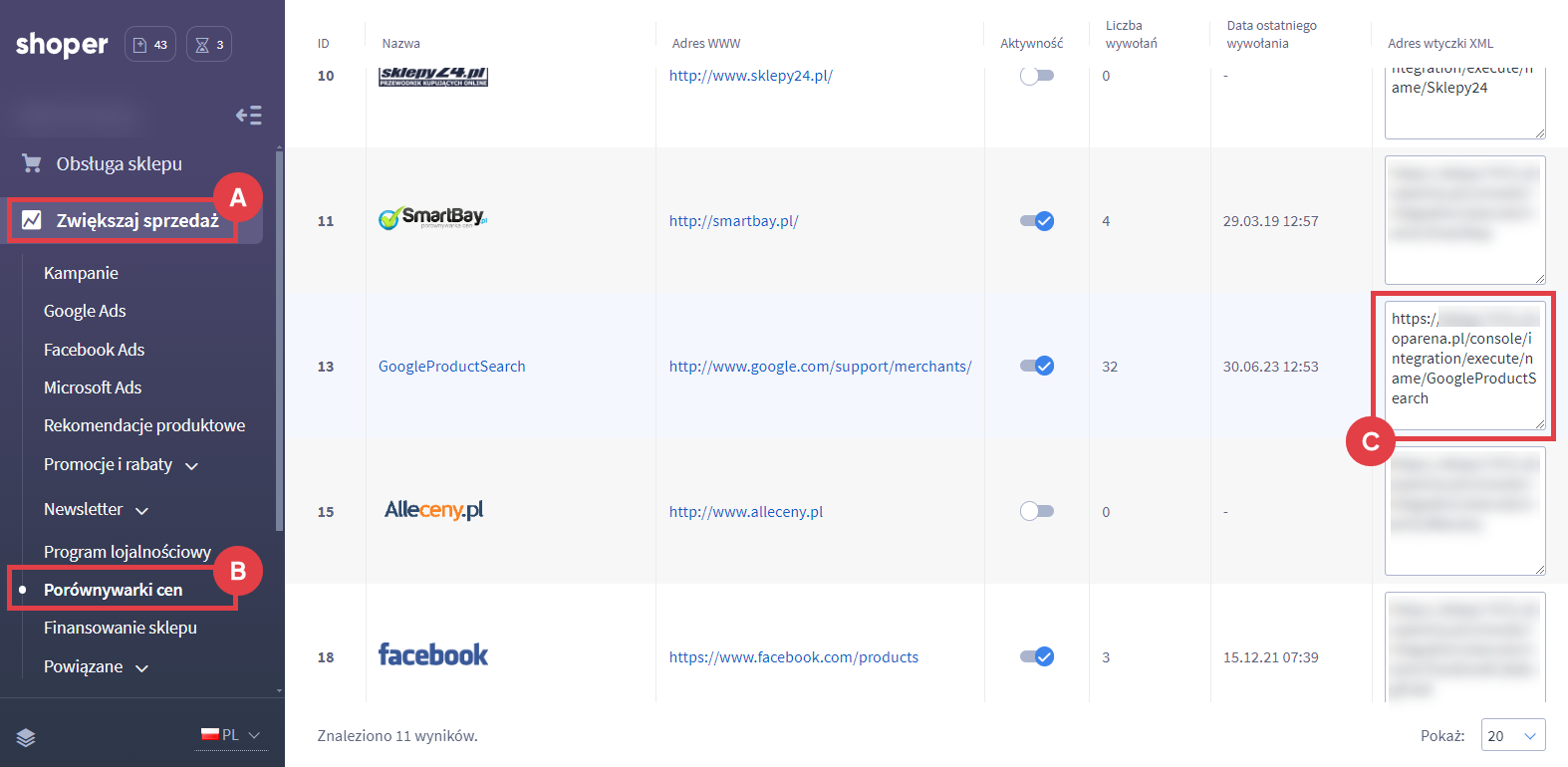This screenshot has width=1568, height=767.
Task: Select Google Ads in the sidebar
Action: click(x=85, y=311)
